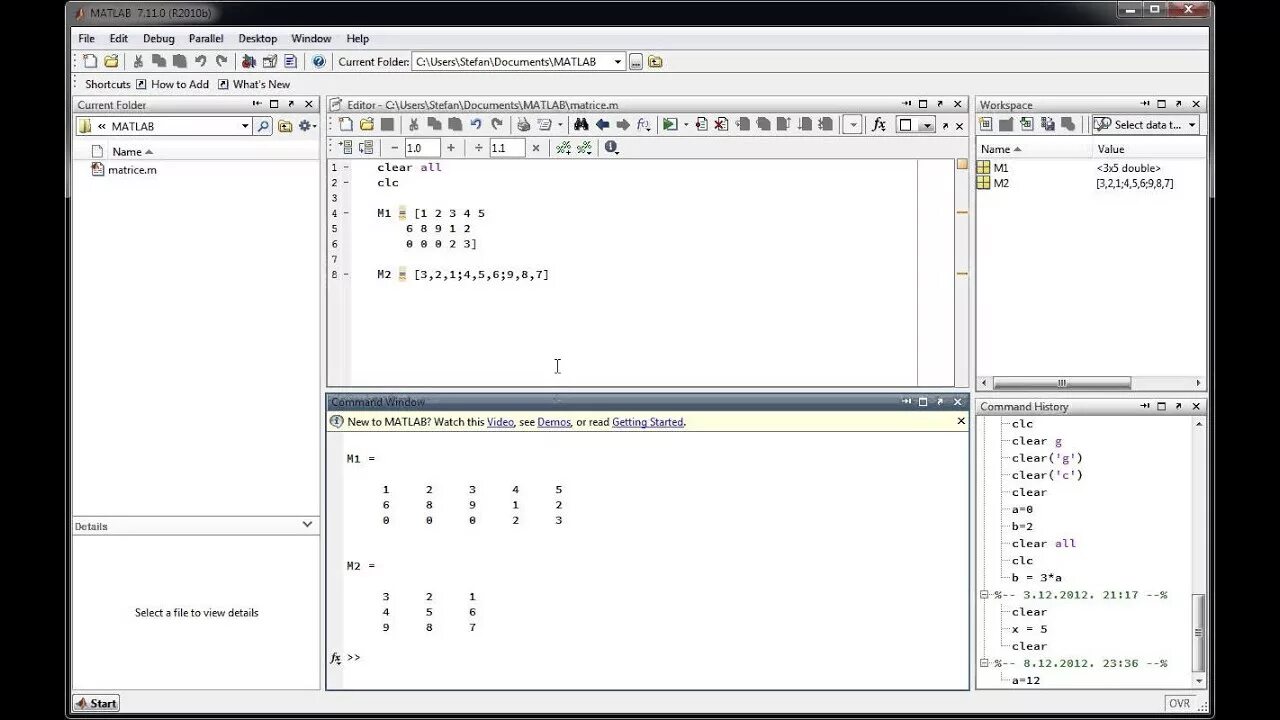Screen dimensions: 1280x720
Task: Click What's New shortcut
Action: [253, 84]
